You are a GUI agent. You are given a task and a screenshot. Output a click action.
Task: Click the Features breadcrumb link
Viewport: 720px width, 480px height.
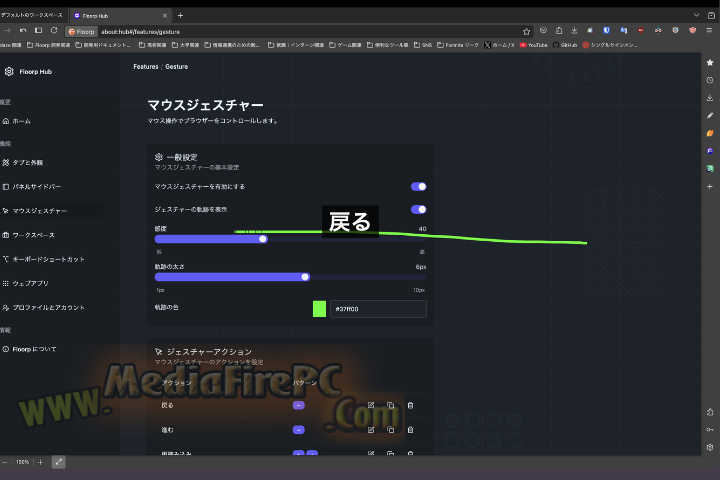click(x=146, y=67)
